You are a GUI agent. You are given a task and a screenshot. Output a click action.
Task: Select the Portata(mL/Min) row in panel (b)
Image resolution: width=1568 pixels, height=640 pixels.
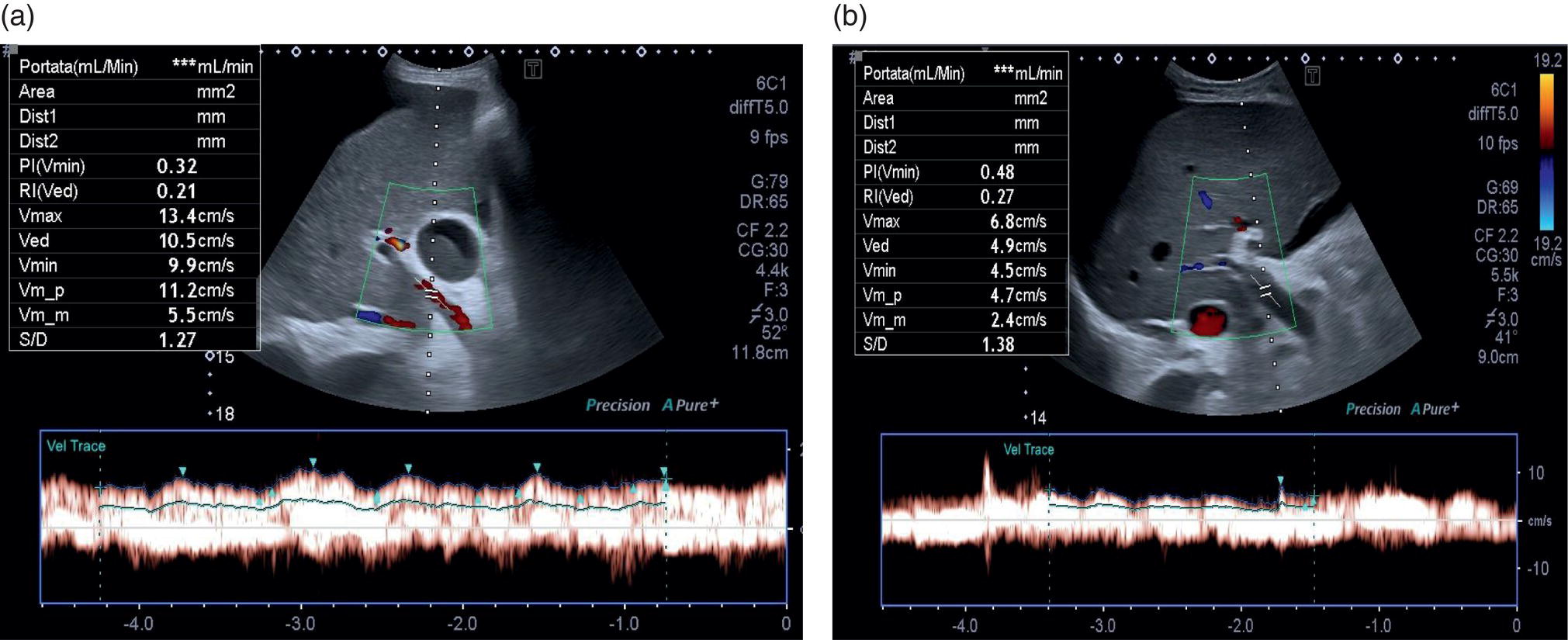pos(961,73)
